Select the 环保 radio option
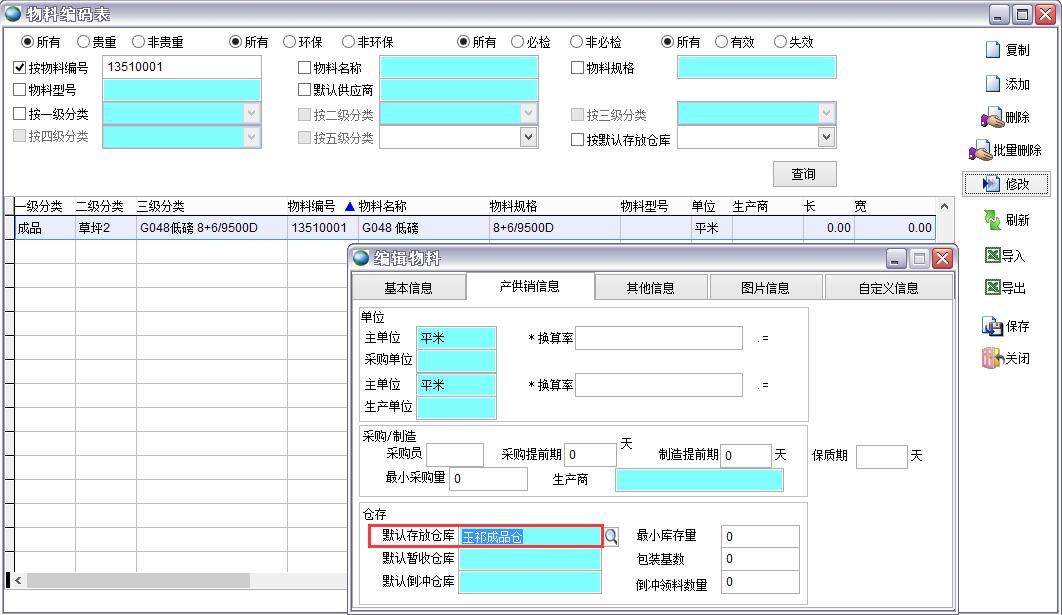 click(289, 42)
